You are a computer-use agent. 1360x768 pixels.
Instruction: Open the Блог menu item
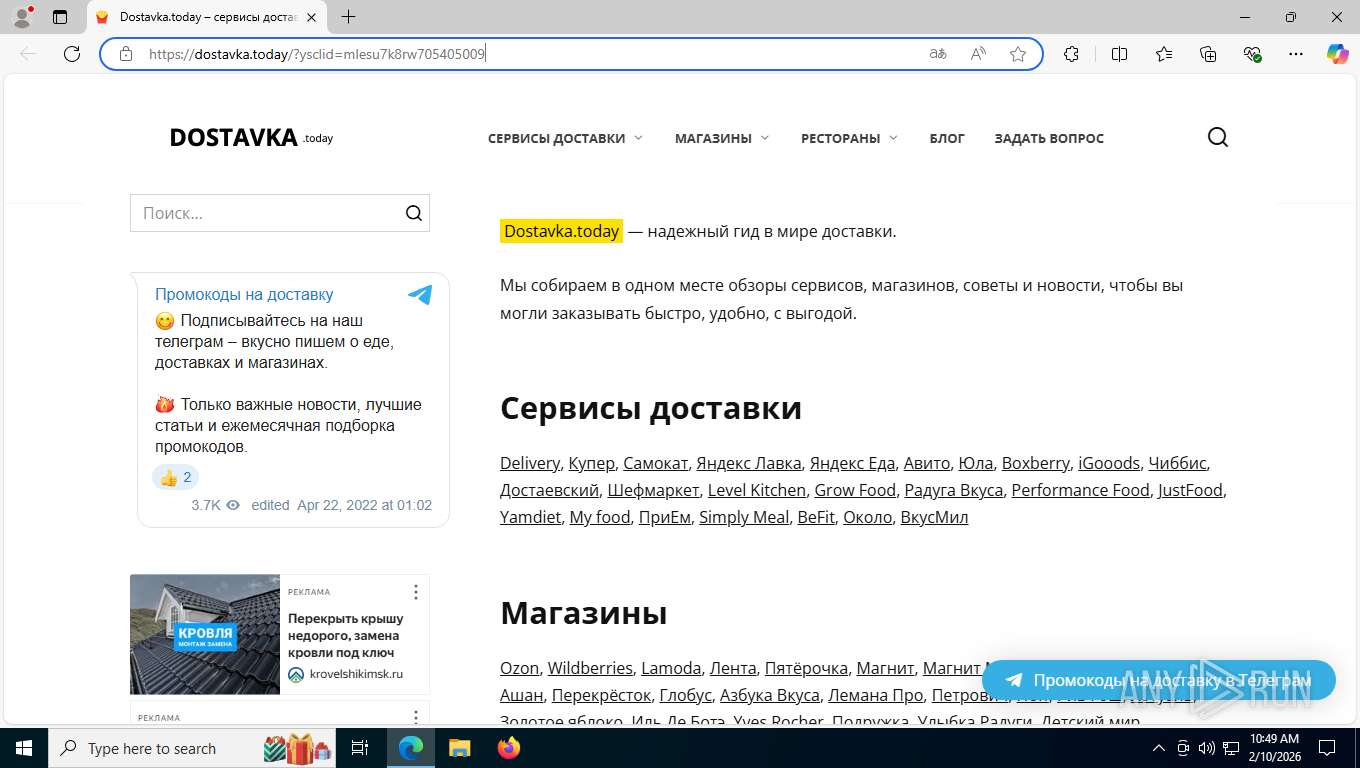[x=947, y=138]
